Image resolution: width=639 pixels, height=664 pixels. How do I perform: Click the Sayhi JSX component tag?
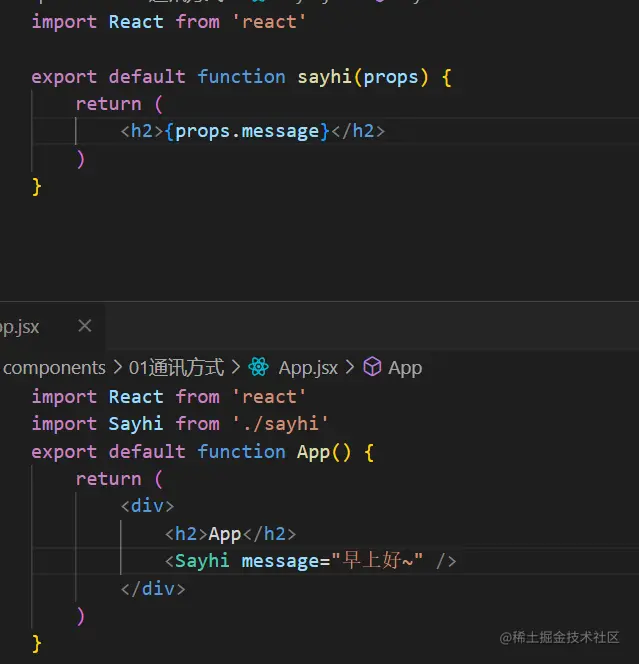[x=202, y=561]
